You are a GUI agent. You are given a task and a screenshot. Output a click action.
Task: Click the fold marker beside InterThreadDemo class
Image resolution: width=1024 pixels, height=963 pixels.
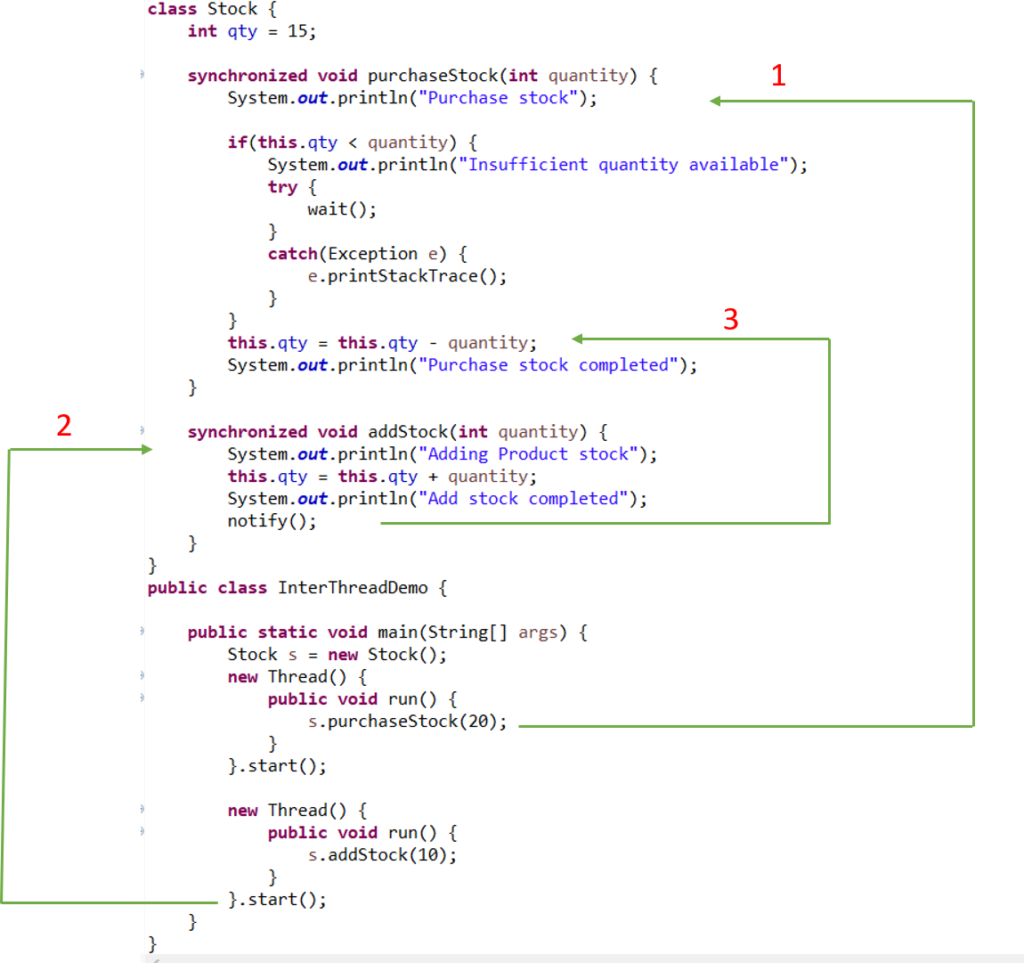click(145, 587)
